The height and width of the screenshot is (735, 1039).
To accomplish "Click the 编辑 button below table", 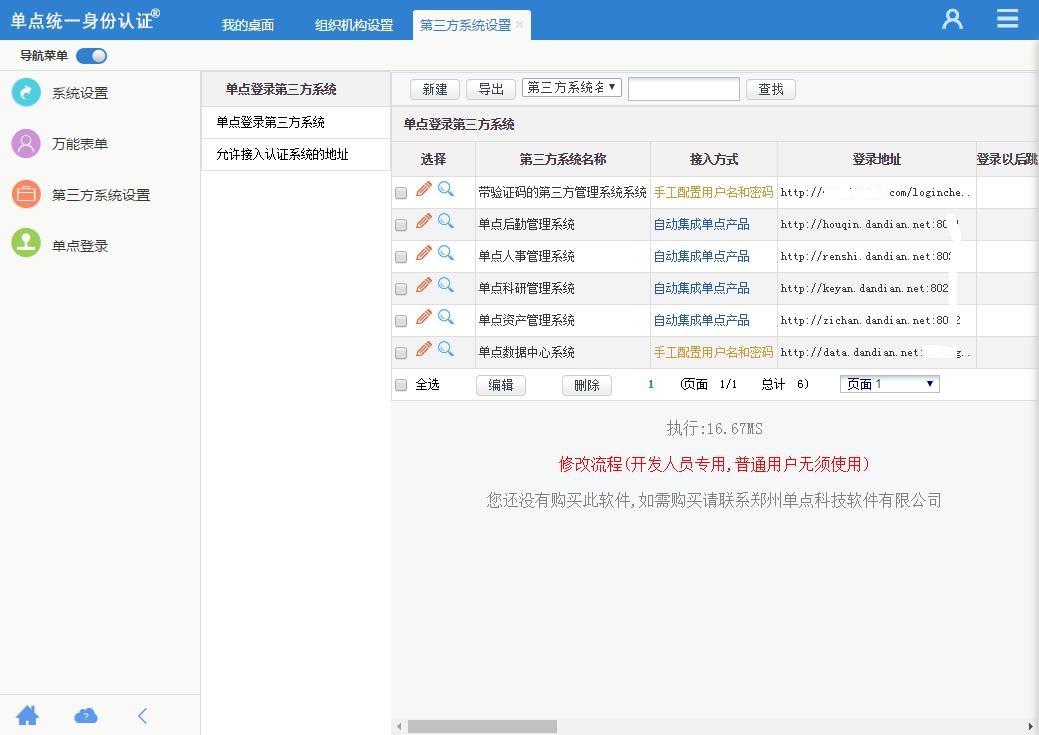I will pos(501,385).
